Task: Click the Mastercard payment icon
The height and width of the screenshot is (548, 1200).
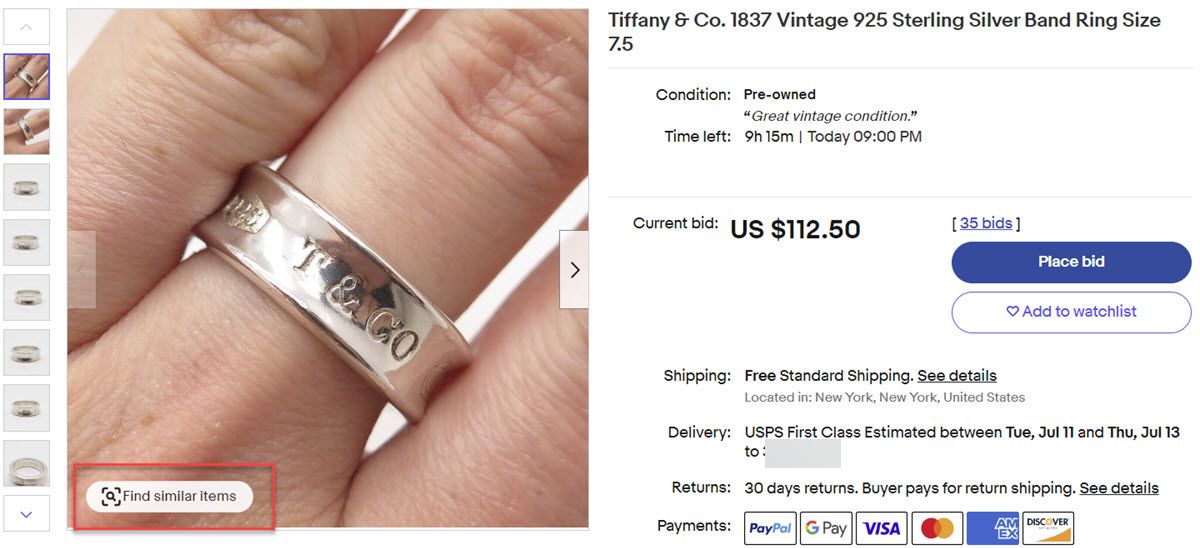Action: pyautogui.click(x=937, y=528)
